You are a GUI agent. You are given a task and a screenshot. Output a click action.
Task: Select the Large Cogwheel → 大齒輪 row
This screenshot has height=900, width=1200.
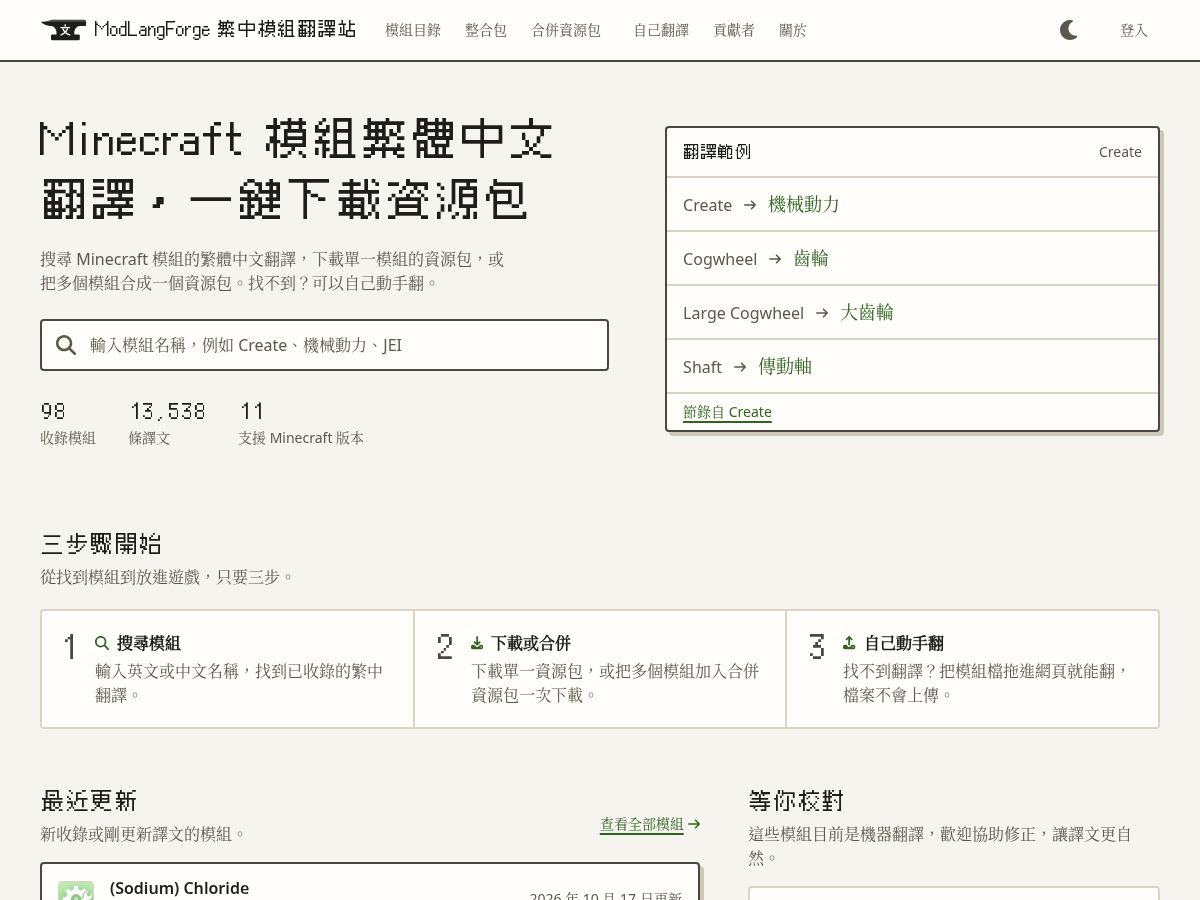click(912, 312)
